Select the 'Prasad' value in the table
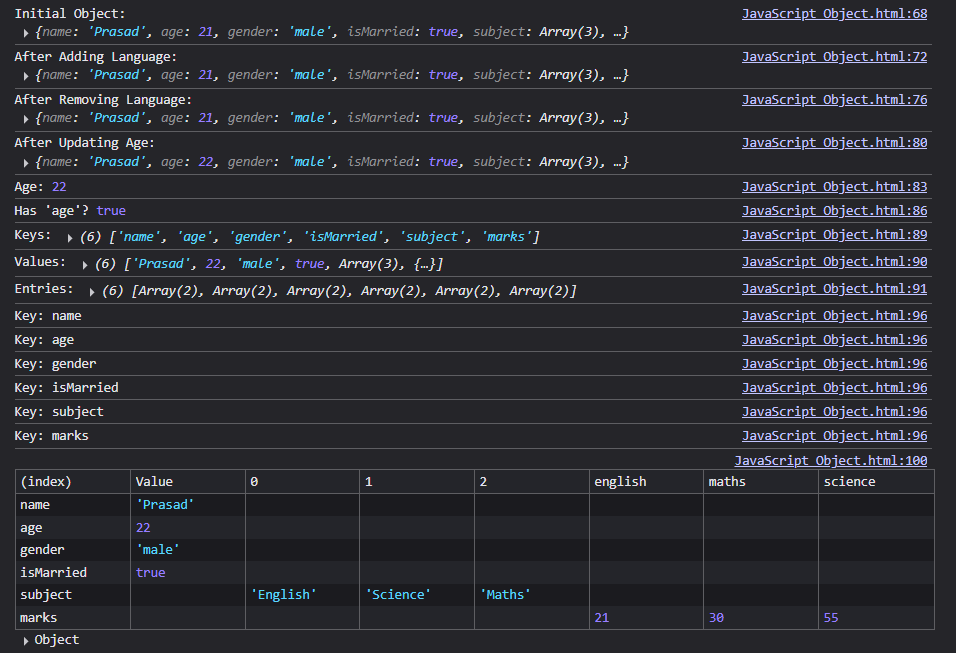The image size is (956, 653). coord(164,504)
